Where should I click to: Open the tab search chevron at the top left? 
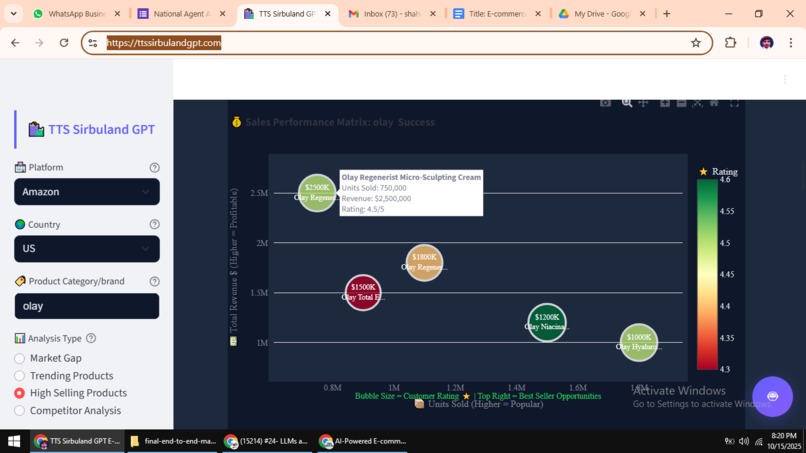[x=13, y=14]
